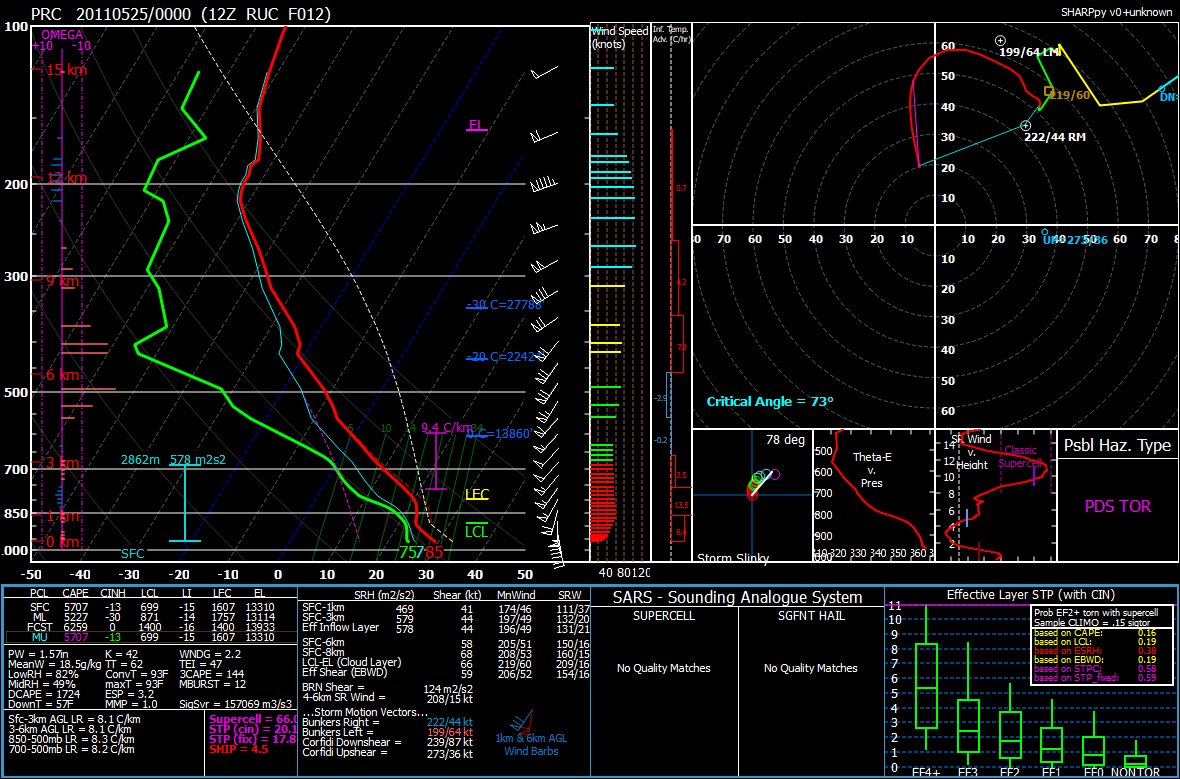Click the green LCL marker on the Skew-T
Viewport: 1180px width, 779px height.
(x=476, y=531)
